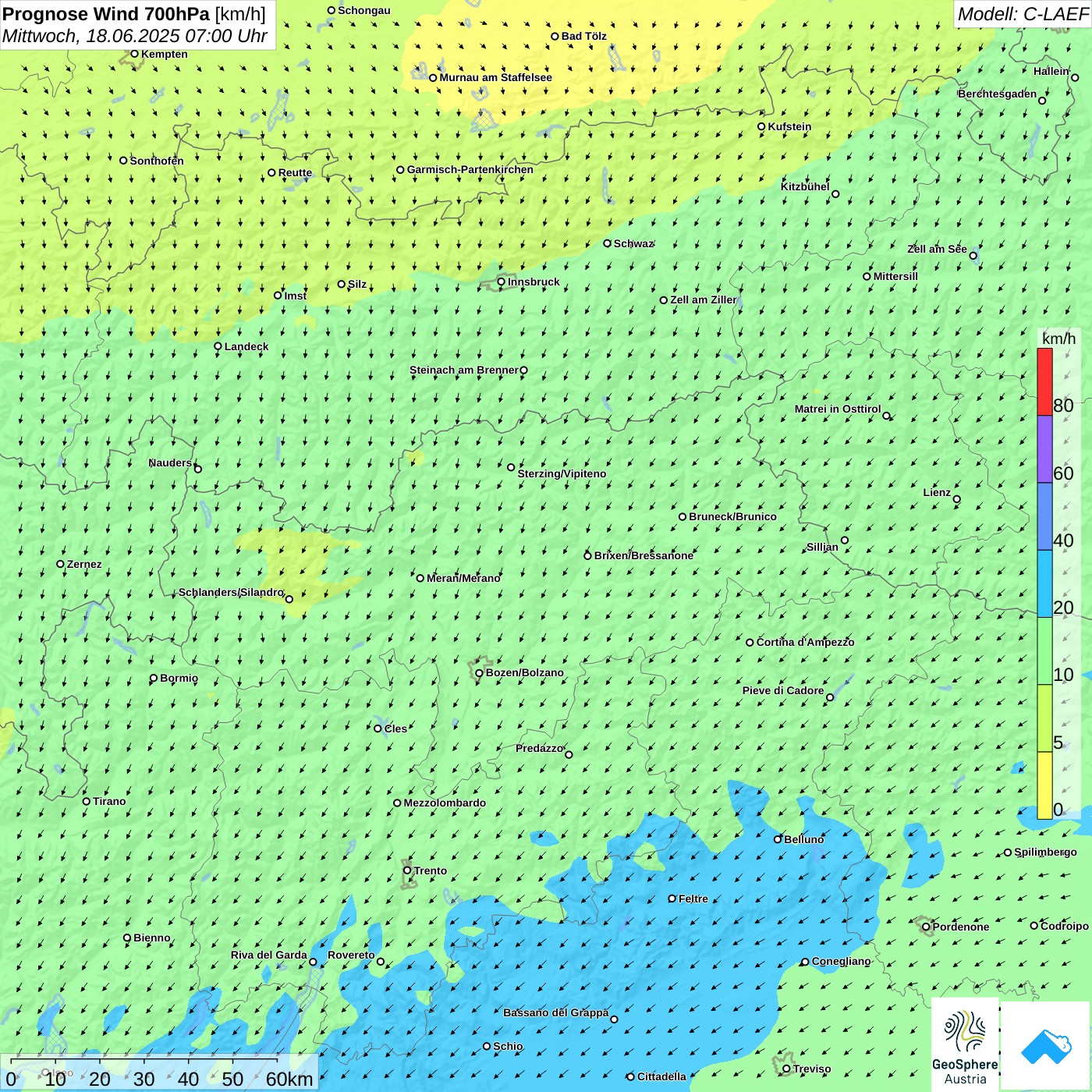
Task: Click the 'Schongau' label
Action: (364, 10)
